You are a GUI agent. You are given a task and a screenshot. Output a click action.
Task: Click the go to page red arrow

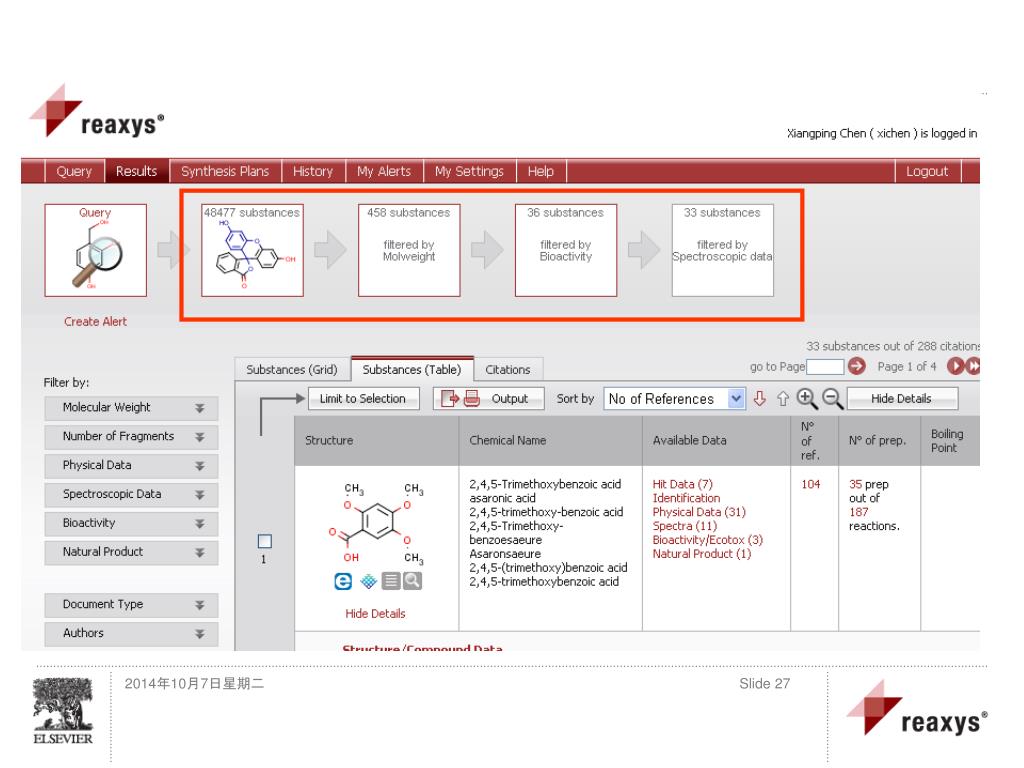coord(857,366)
